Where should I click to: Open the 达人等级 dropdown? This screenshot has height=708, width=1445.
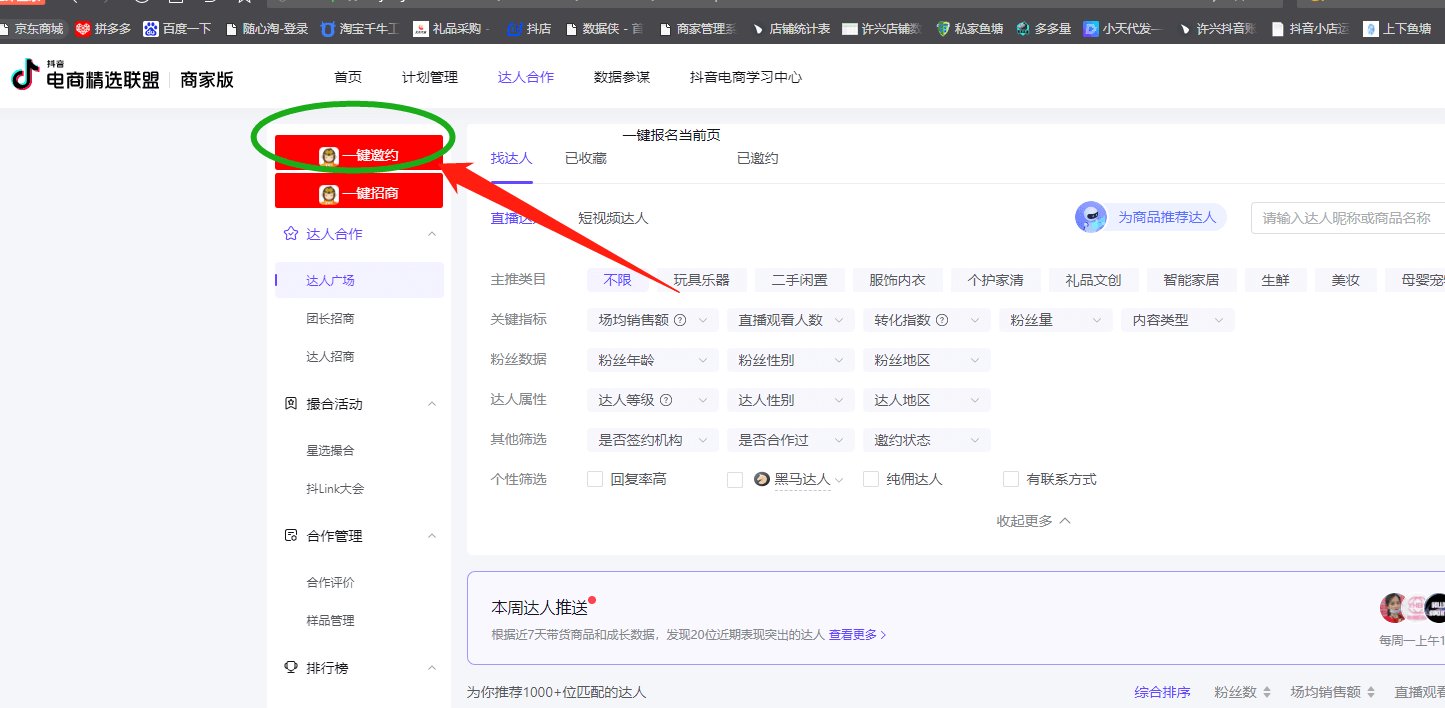652,400
